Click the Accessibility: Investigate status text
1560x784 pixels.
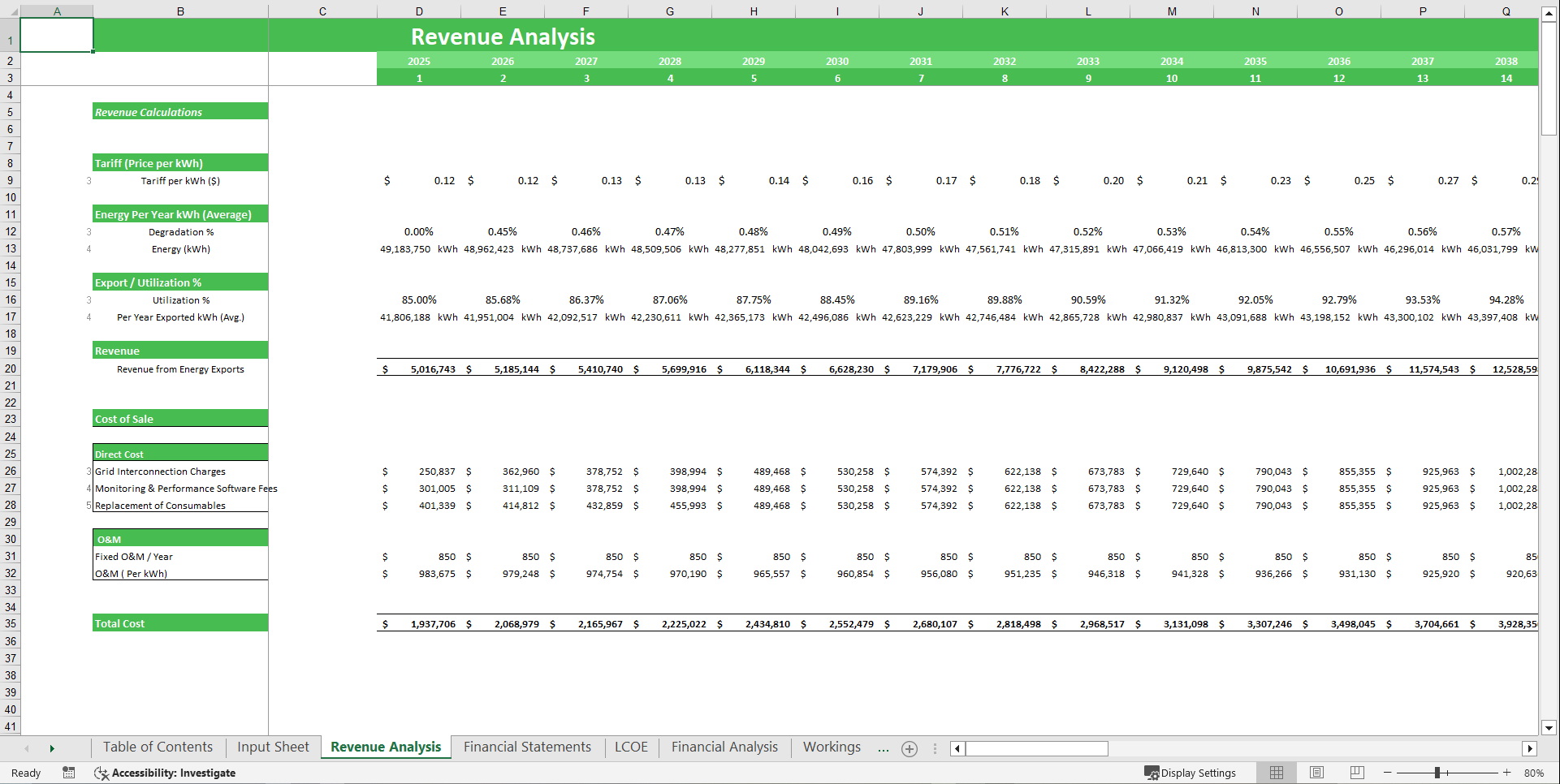[175, 773]
